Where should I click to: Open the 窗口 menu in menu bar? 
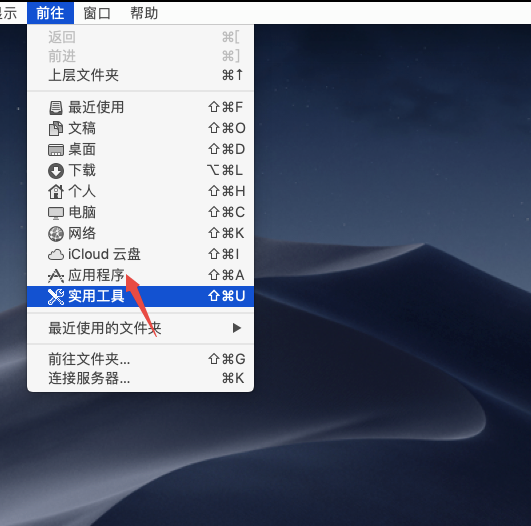97,13
